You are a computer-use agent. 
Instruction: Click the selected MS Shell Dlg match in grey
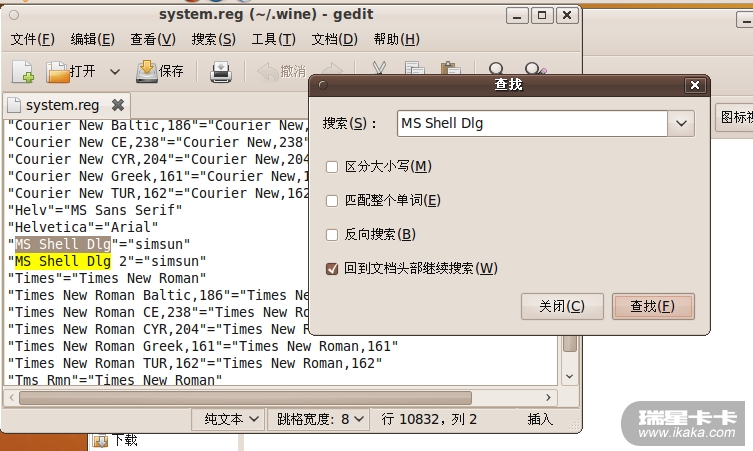63,244
